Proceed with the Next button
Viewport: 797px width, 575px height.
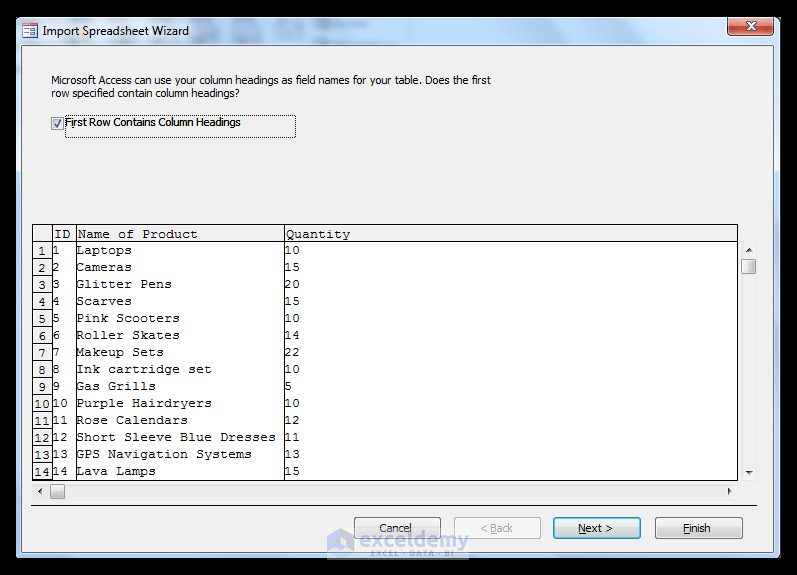596,528
